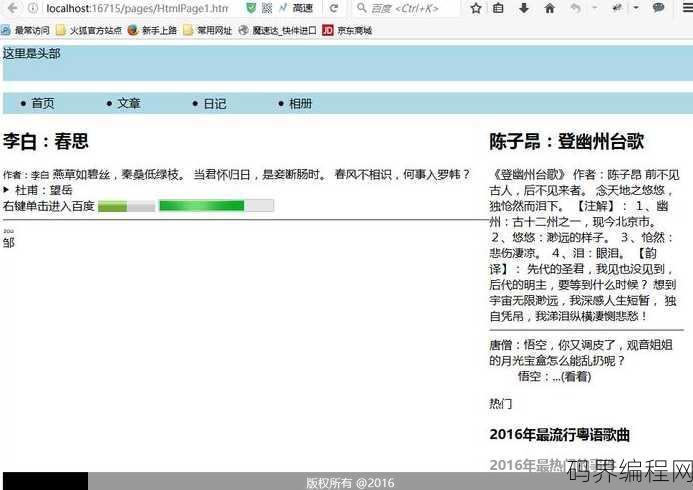The width and height of the screenshot is (693, 490).
Task: Open the hamburger menu of the browser
Action: click(687, 8)
